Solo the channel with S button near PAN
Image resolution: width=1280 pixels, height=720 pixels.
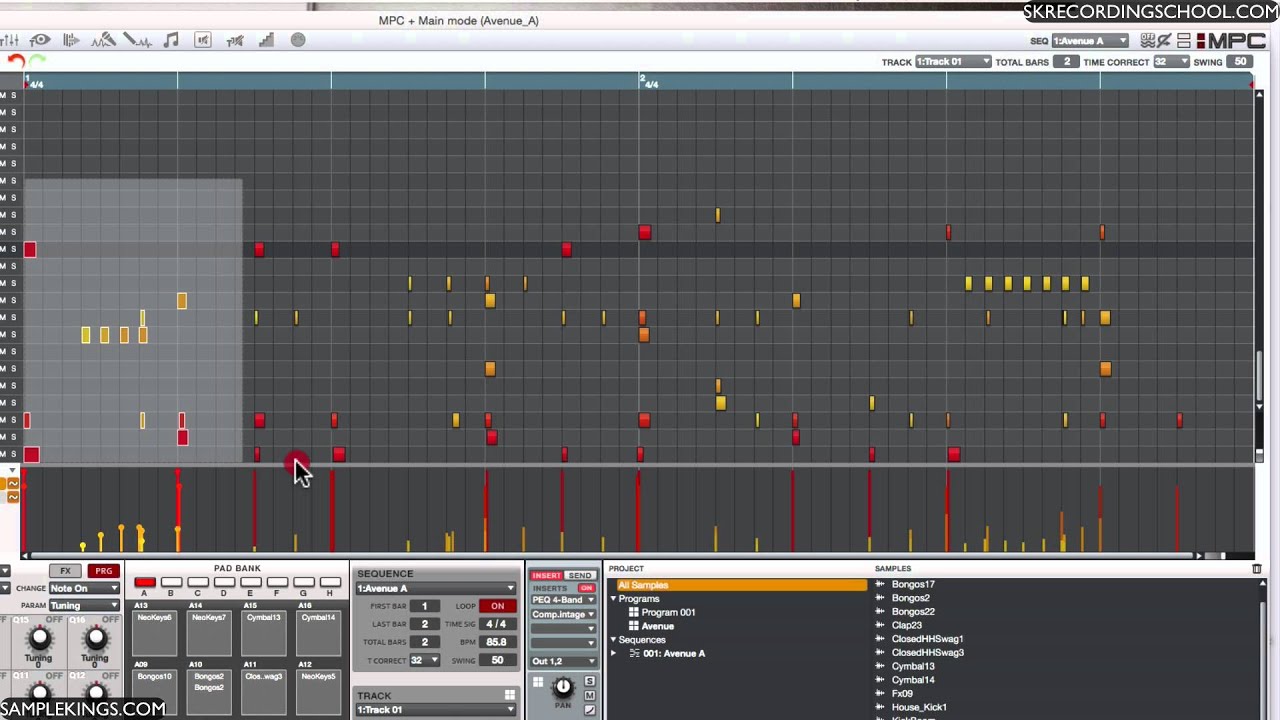coord(590,681)
